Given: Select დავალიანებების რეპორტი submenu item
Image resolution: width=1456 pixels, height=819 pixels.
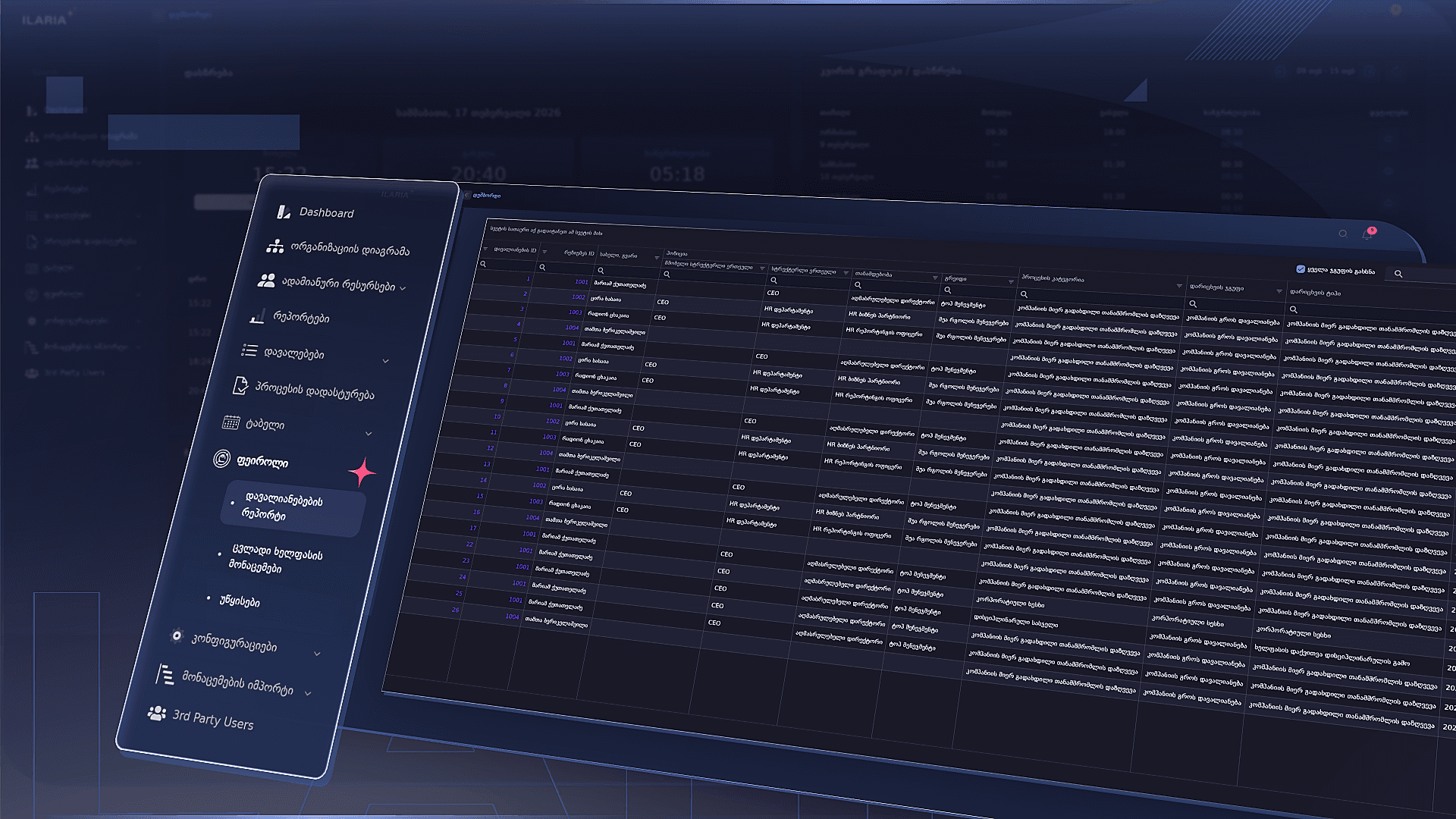Looking at the screenshot, I should (282, 507).
